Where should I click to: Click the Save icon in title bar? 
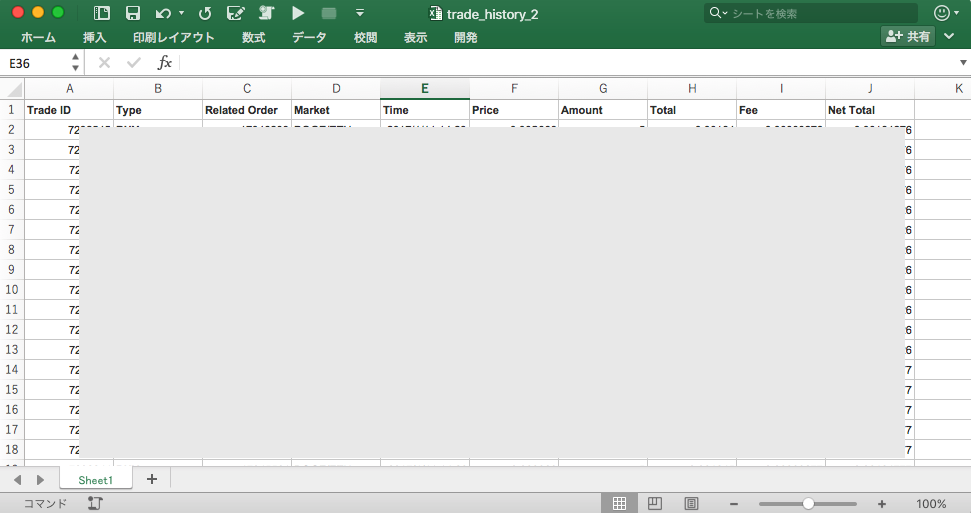[132, 13]
